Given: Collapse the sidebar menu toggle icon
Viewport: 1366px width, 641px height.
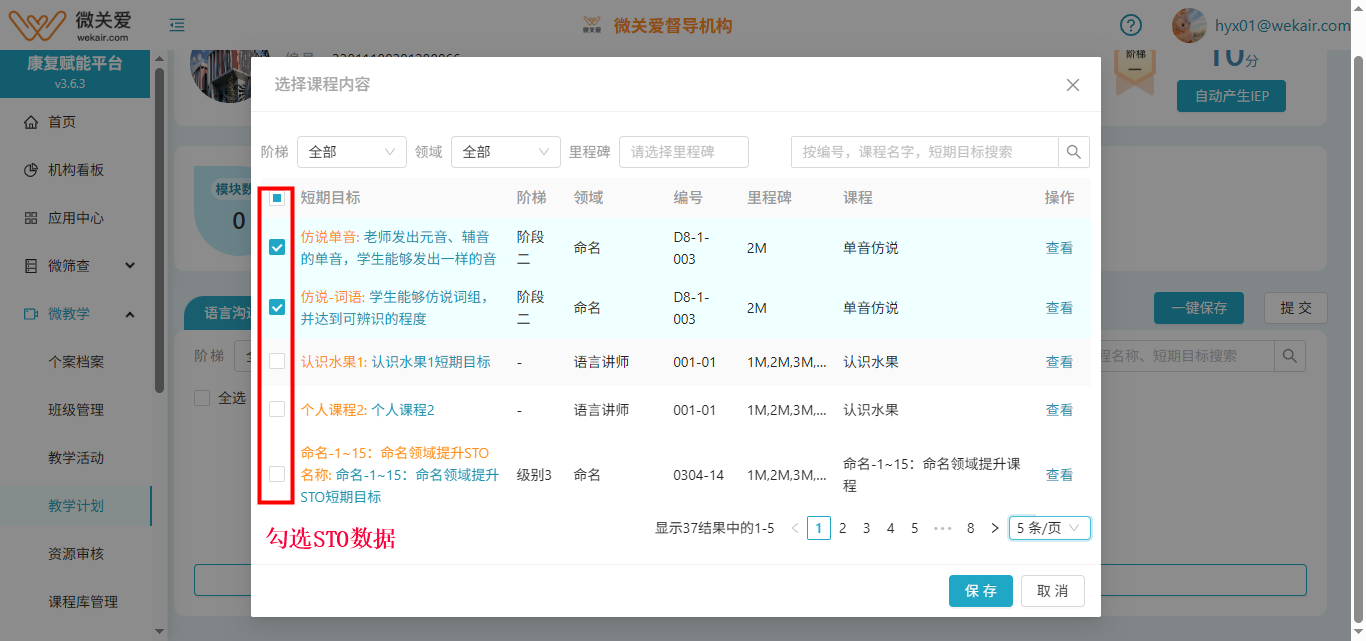Looking at the screenshot, I should click(177, 25).
